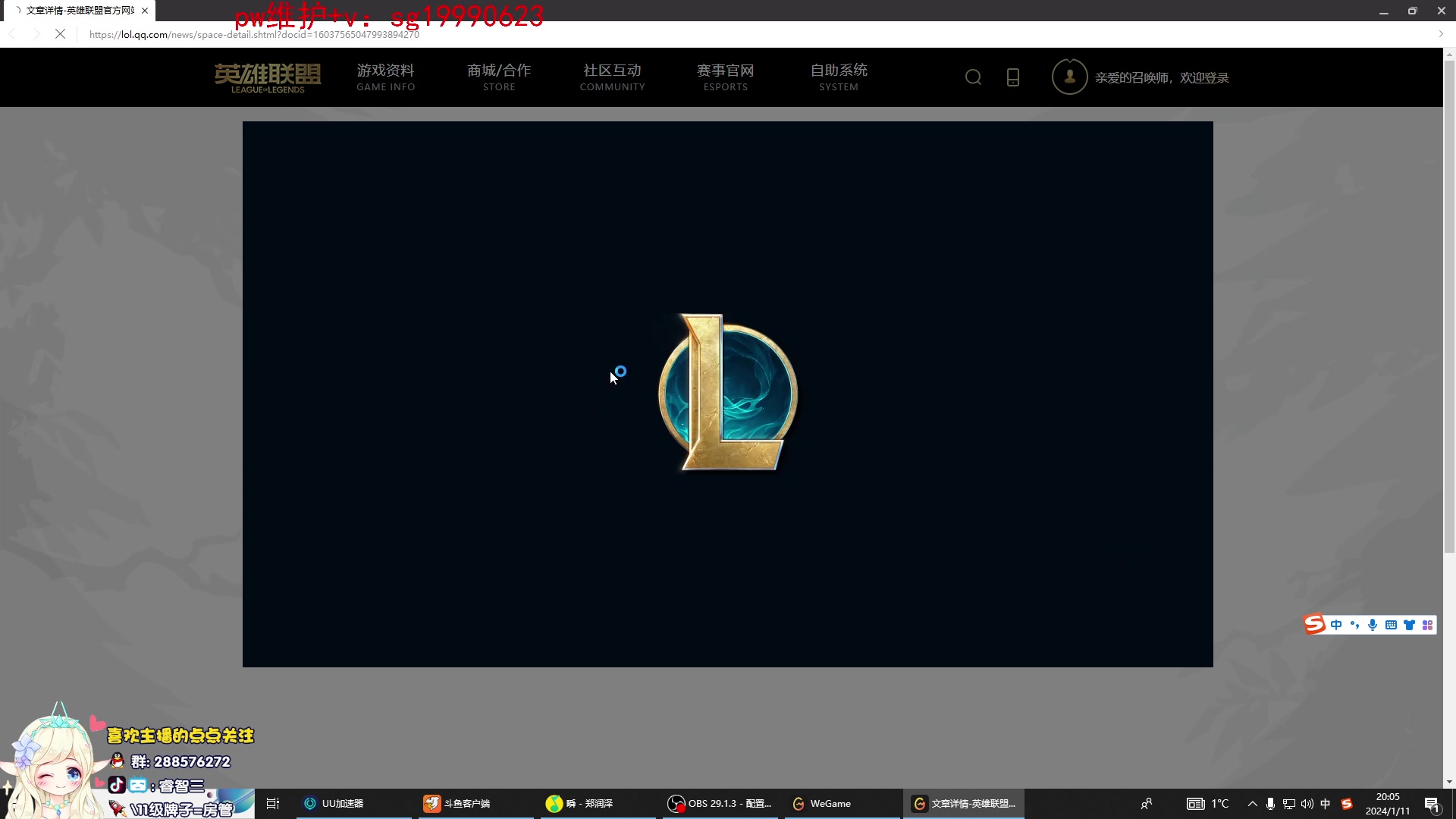1456x819 pixels.
Task: Open the clock showing 20:05 2024/1/11
Action: point(1388,803)
